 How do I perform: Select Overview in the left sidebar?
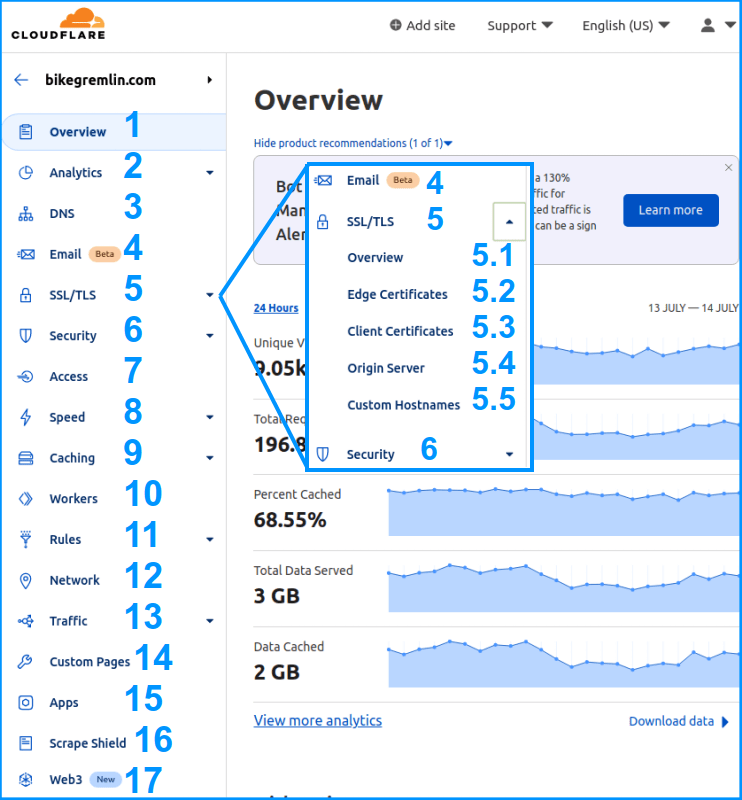[114, 132]
